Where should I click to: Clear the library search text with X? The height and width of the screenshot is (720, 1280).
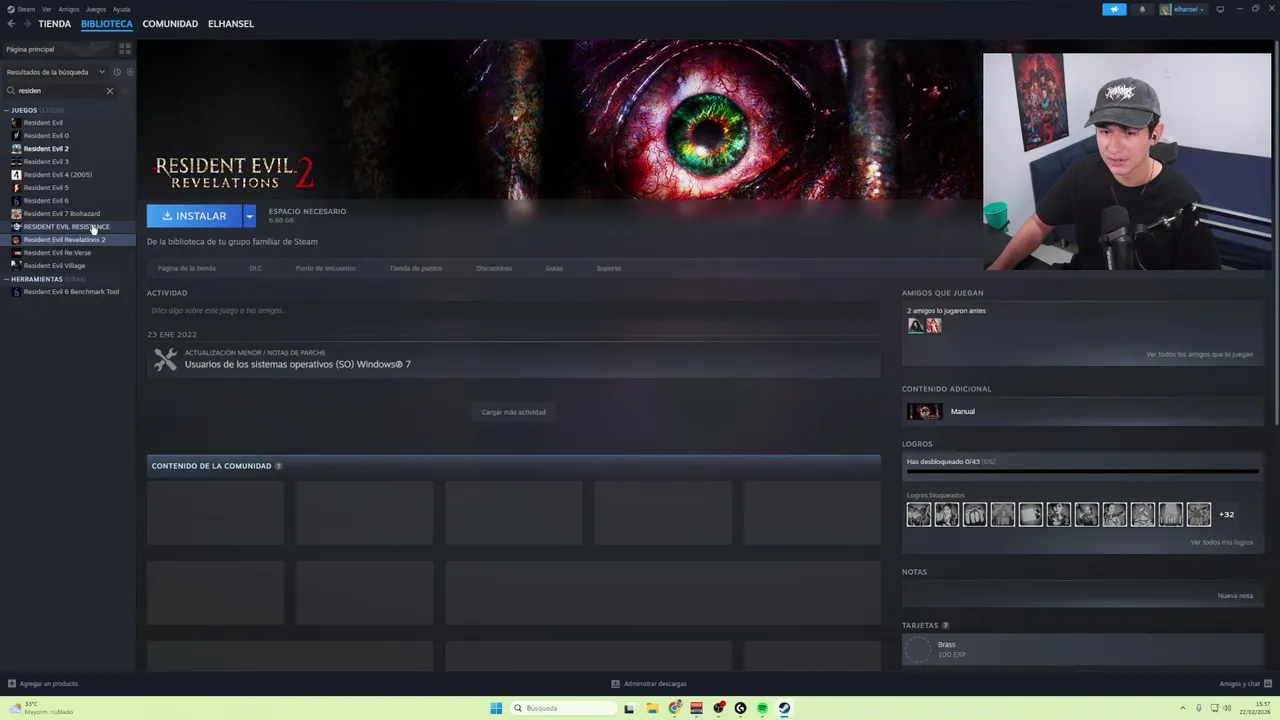coord(110,91)
